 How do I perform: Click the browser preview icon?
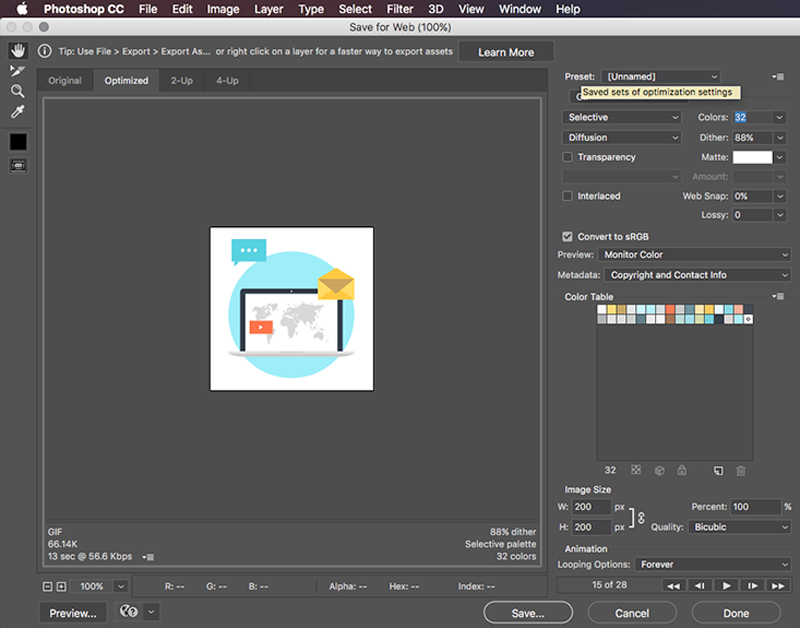coord(129,611)
